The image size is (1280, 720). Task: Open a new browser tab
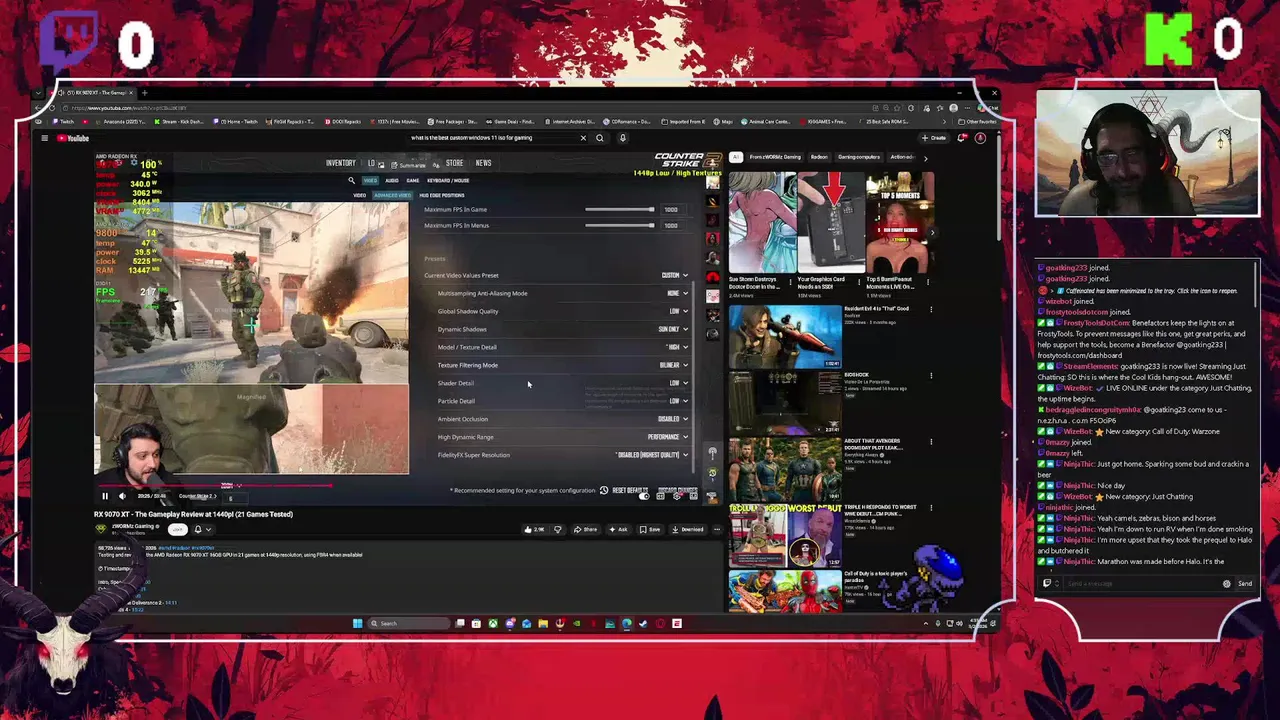click(144, 93)
